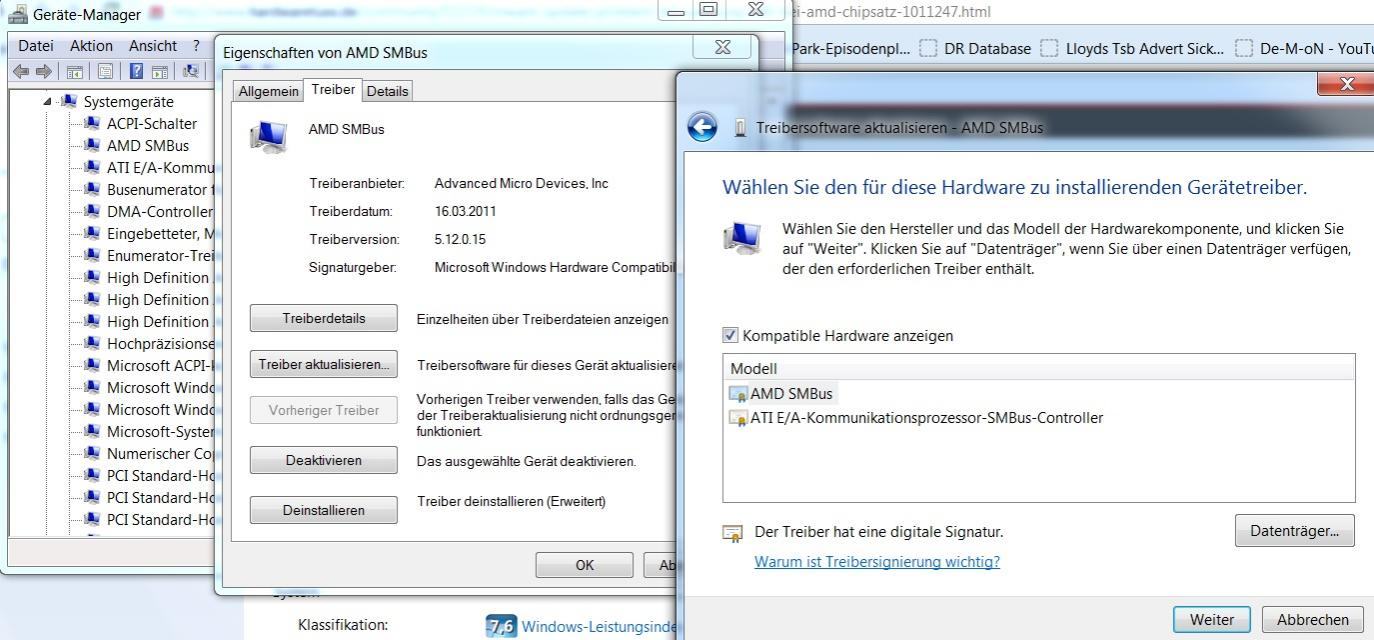The image size is (1374, 640).
Task: Click the DMA-Controller device icon
Action: [x=92, y=211]
